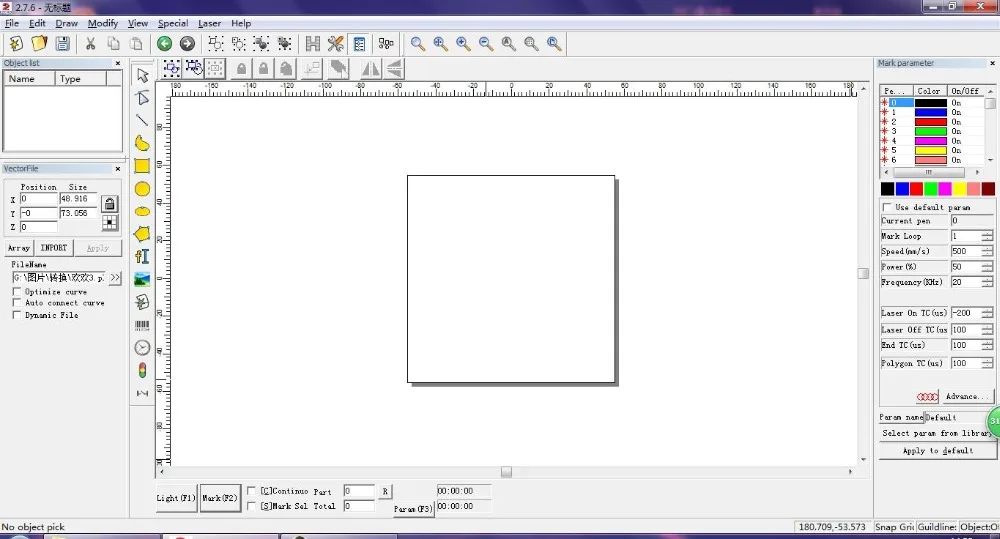Click the Mark Loop spinner arrows
1000x539 pixels.
[987, 236]
